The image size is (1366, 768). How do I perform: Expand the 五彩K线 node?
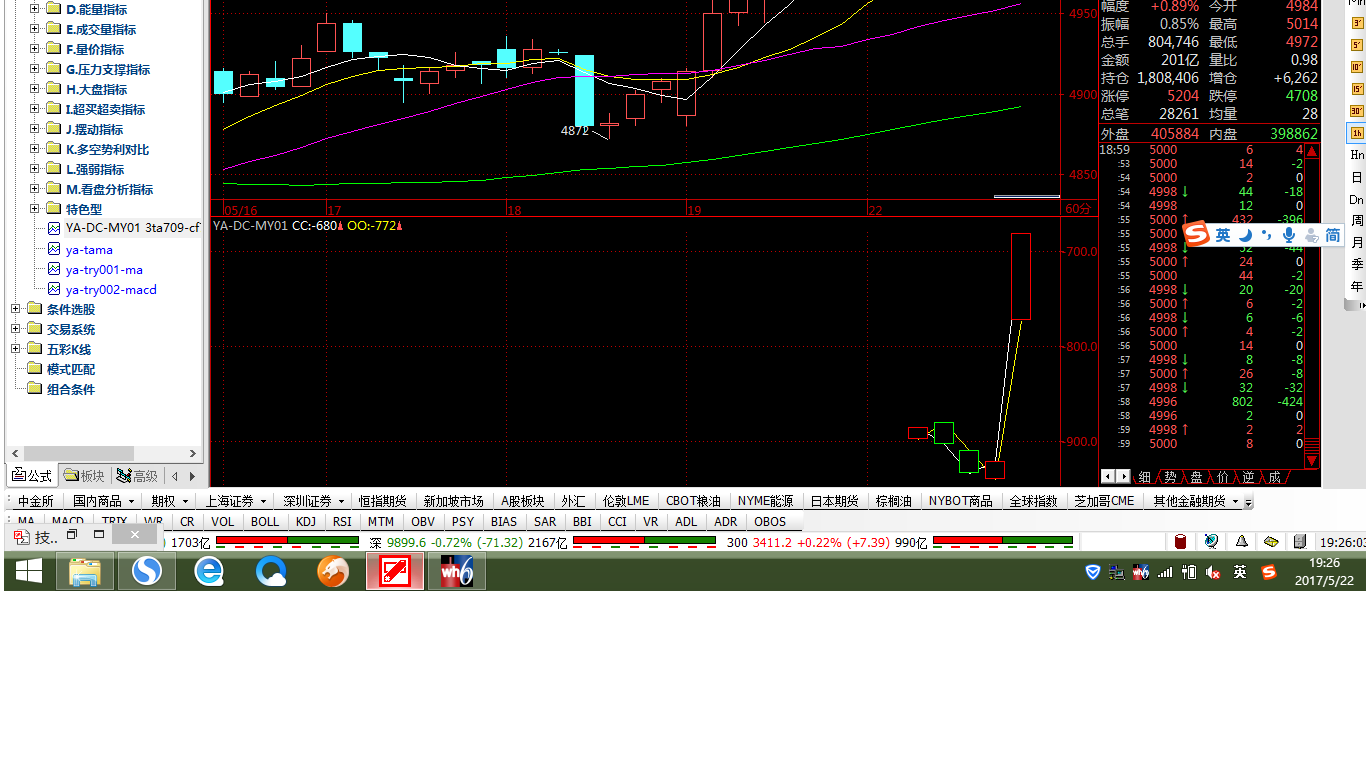(x=16, y=349)
